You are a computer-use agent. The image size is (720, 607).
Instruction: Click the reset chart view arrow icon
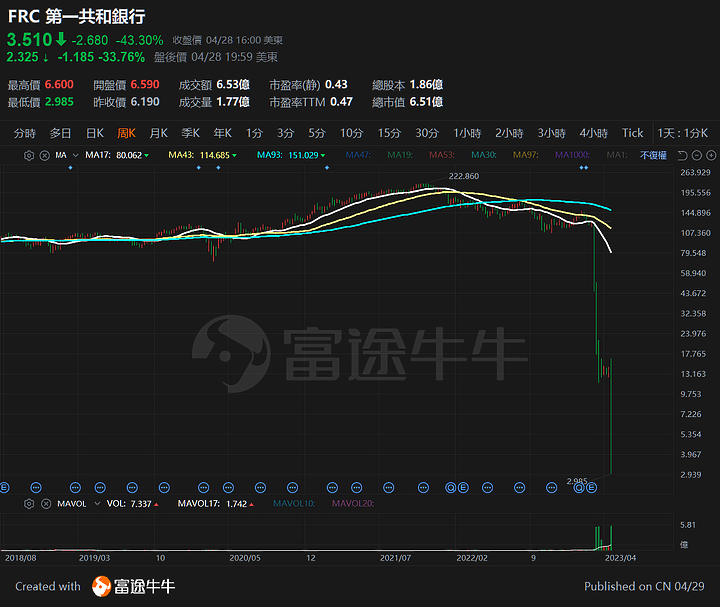[682, 156]
